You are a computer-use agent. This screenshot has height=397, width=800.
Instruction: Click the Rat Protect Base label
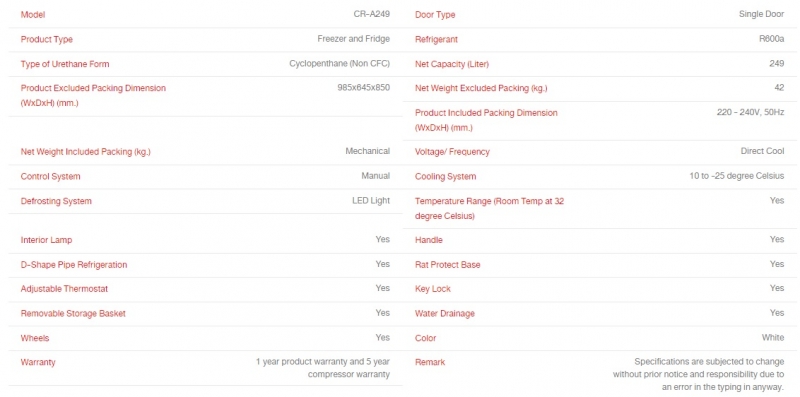[447, 265]
